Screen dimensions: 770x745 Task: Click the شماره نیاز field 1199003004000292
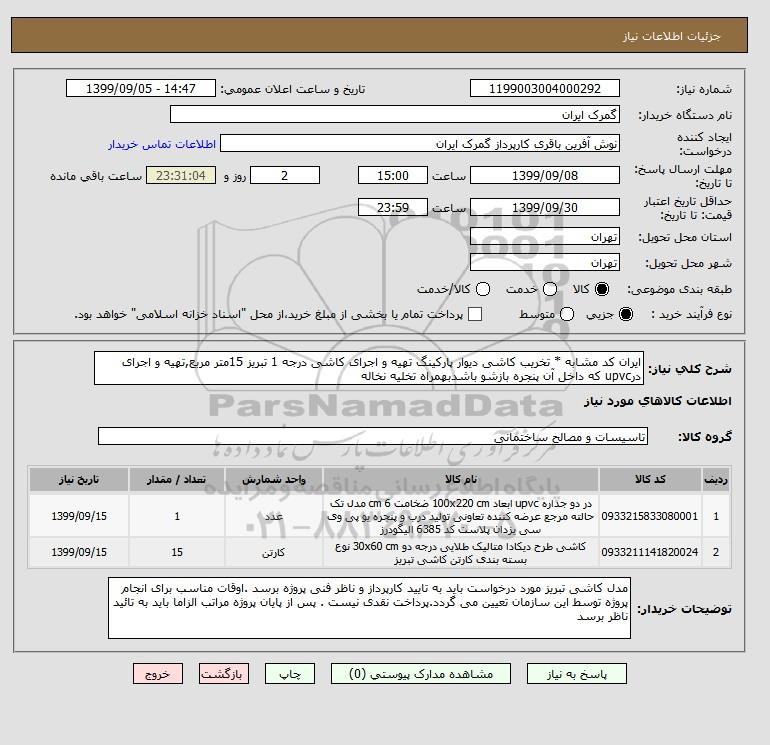[x=545, y=88]
